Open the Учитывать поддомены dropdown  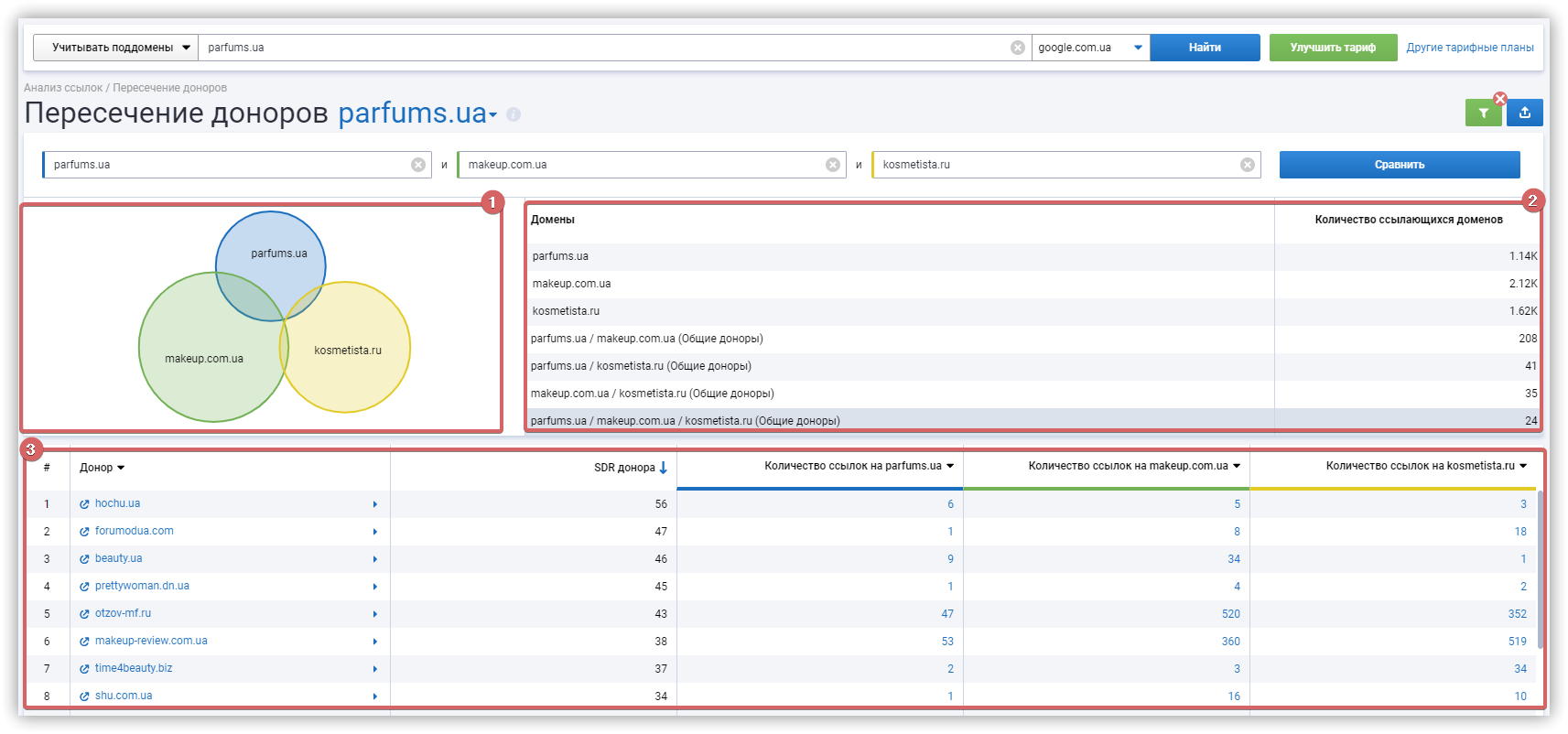[115, 48]
